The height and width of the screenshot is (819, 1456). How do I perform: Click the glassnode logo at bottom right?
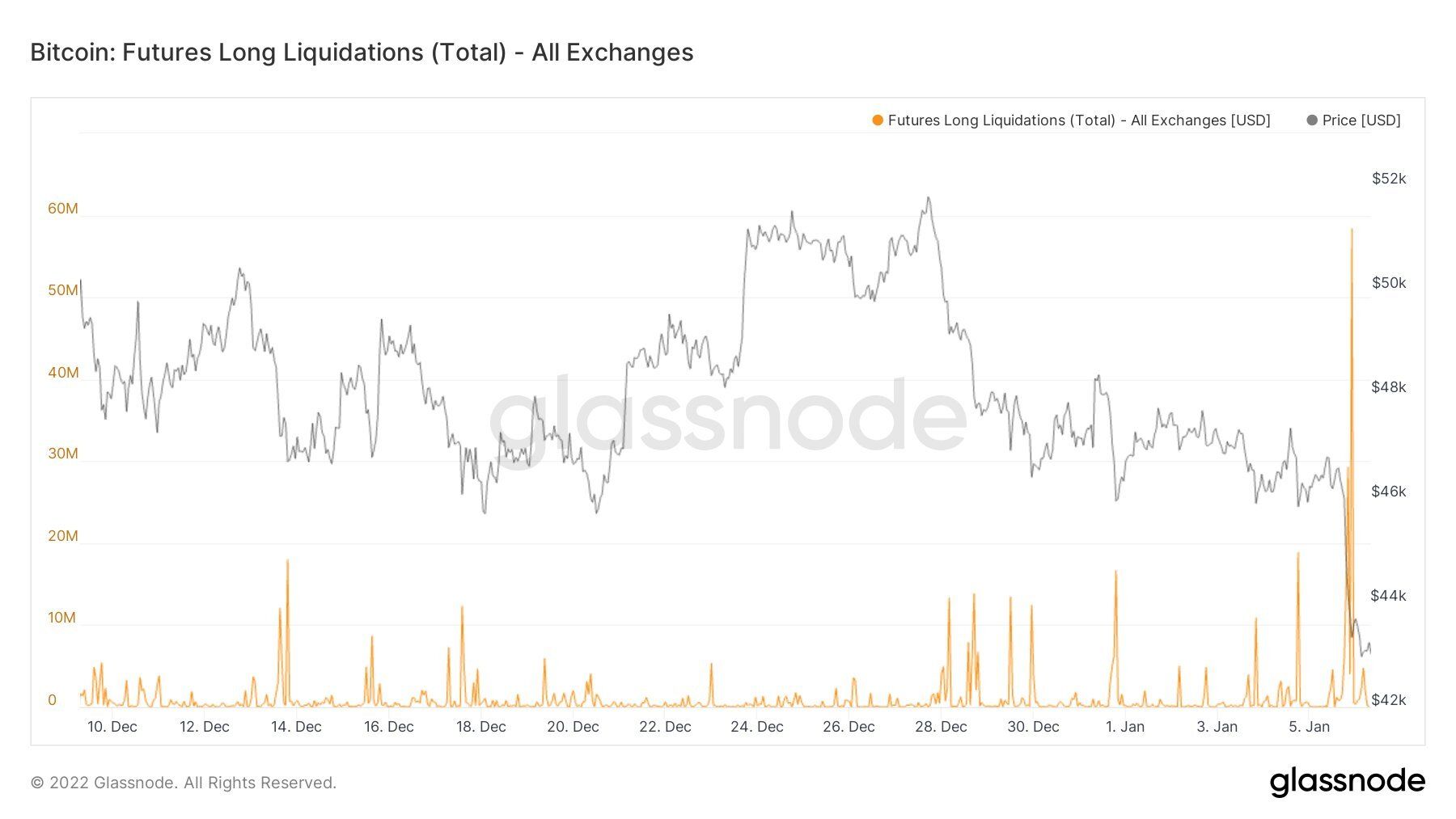point(1347,782)
